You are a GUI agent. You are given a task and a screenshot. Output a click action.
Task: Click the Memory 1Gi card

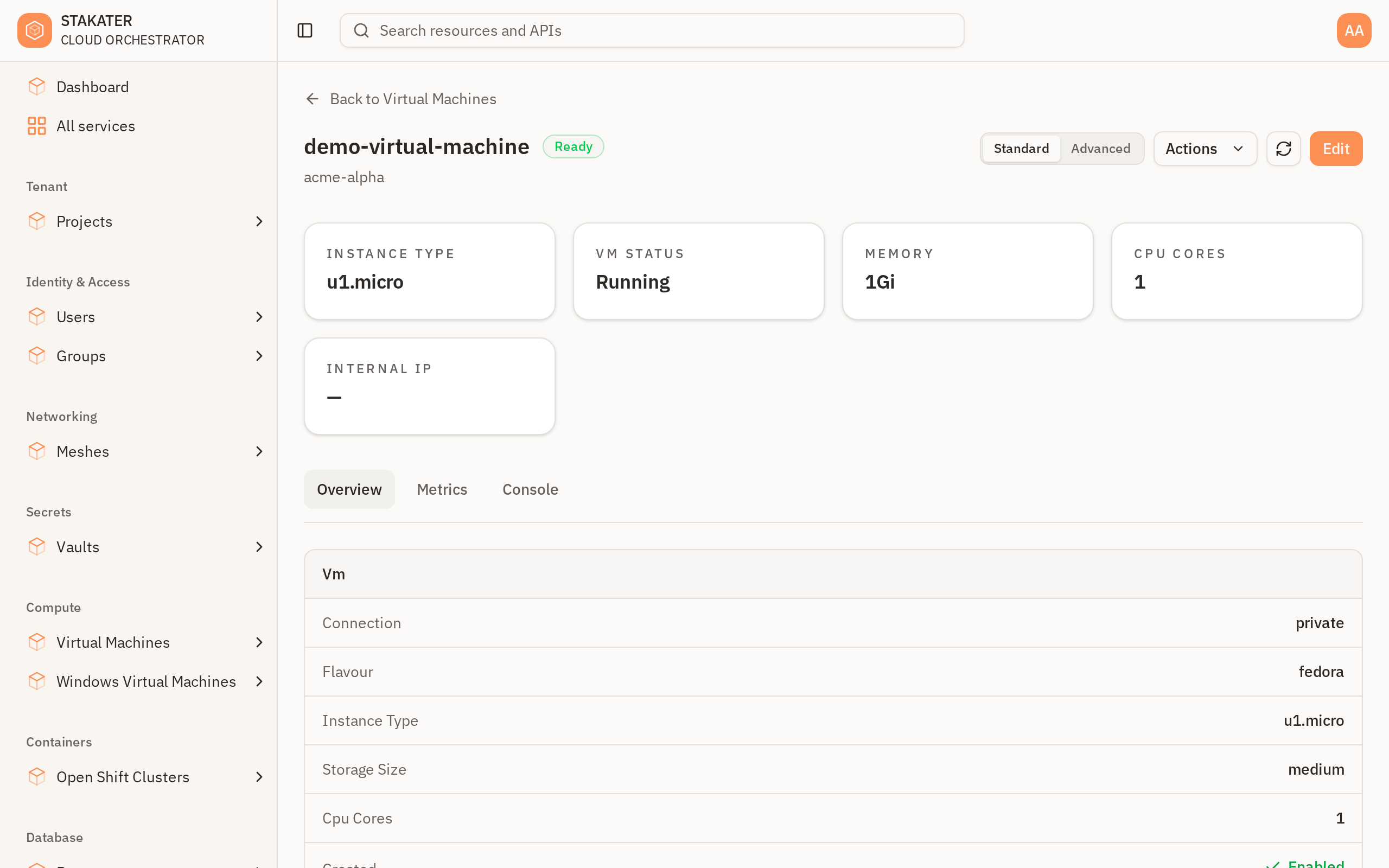[x=968, y=271]
